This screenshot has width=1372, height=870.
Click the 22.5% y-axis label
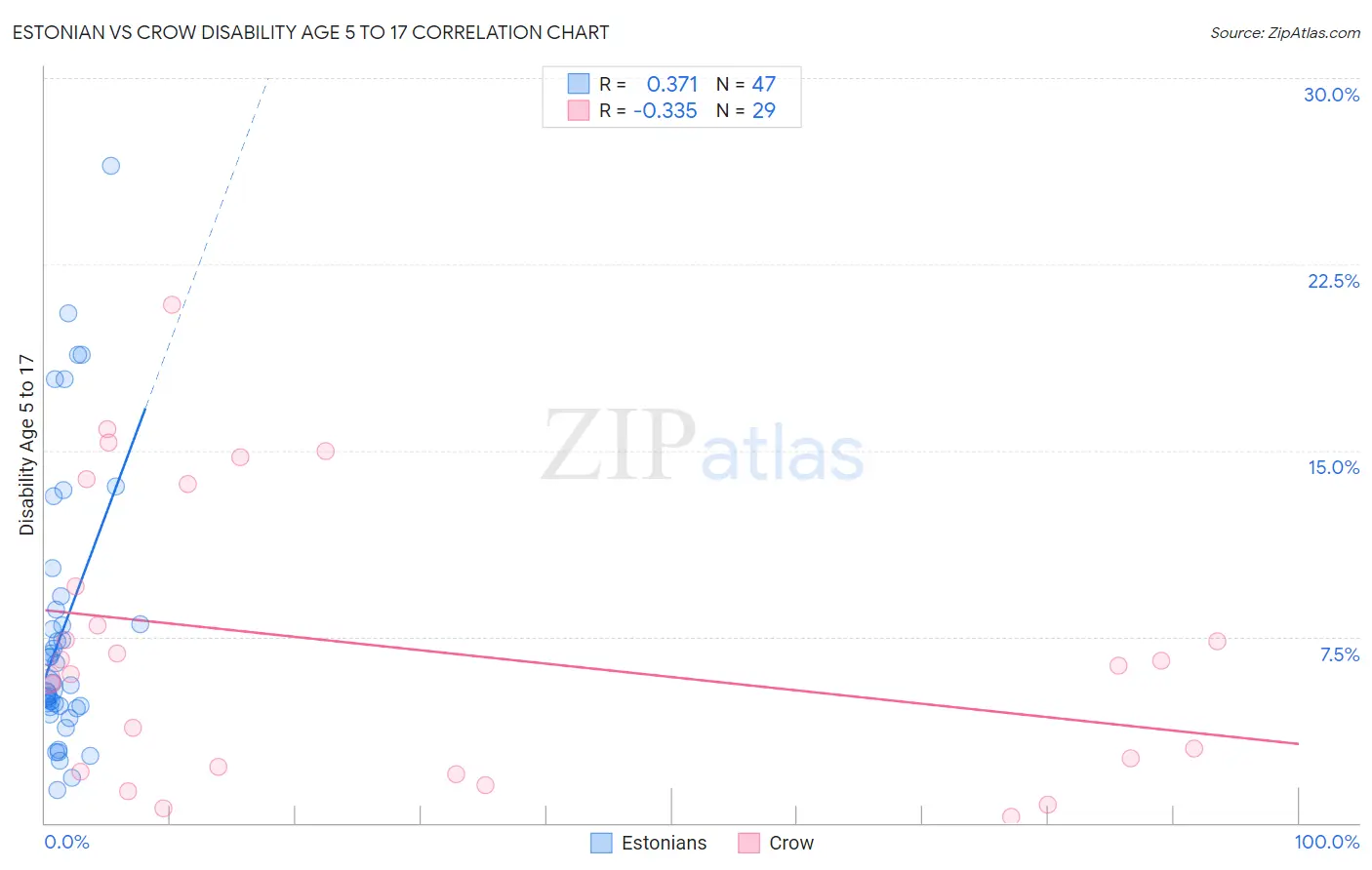[x=1333, y=281]
